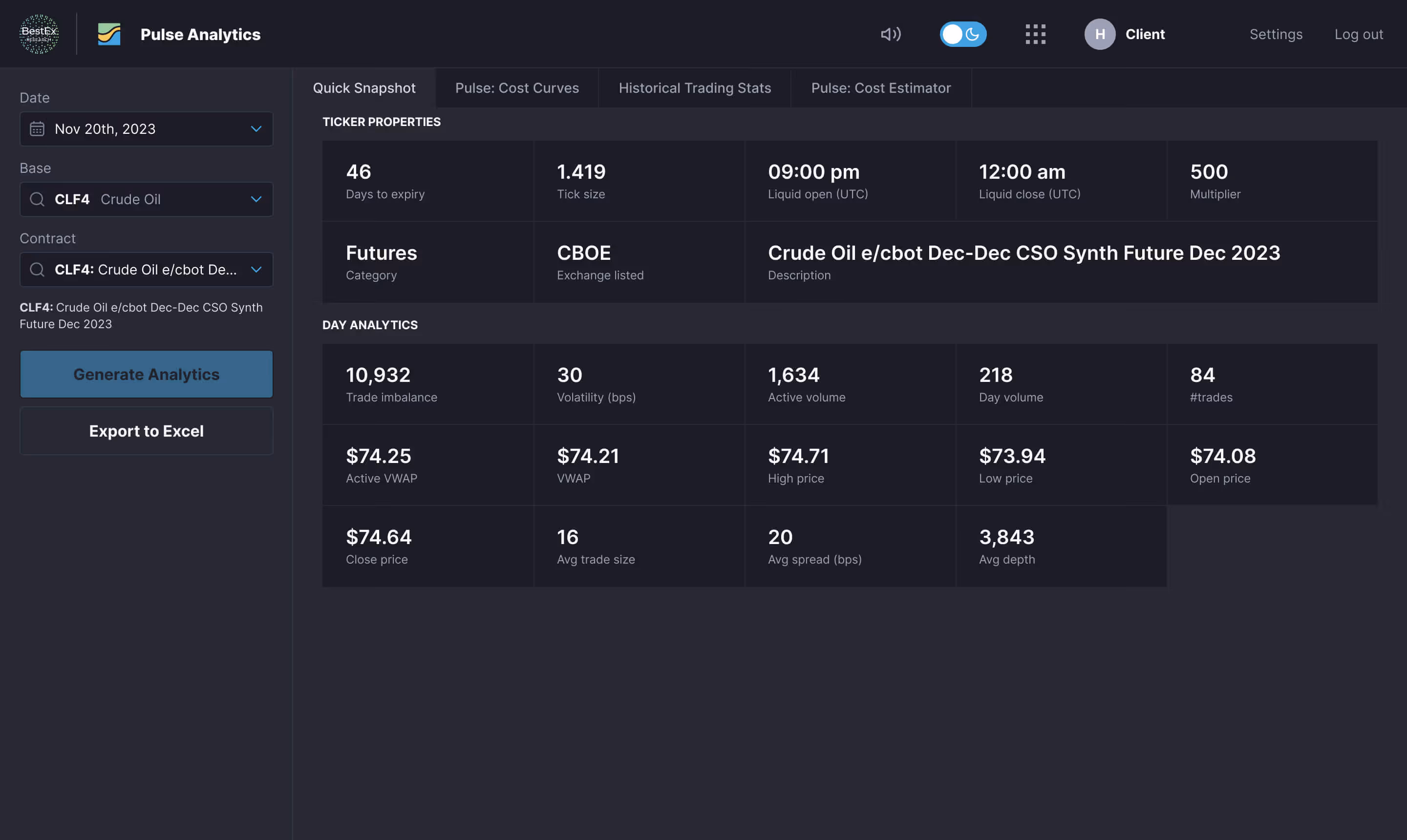Toggle the sun icon on the theme switch
The width and height of the screenshot is (1407, 840).
952,34
